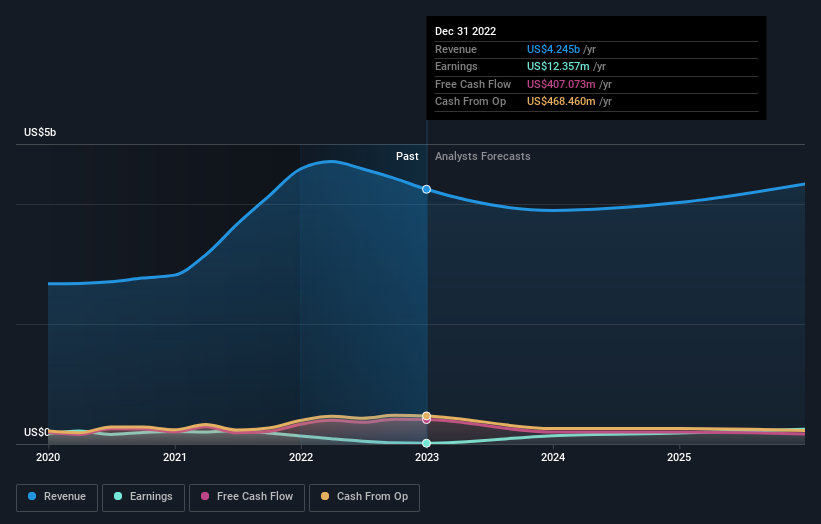Click the 2022 x-axis label

click(x=301, y=458)
